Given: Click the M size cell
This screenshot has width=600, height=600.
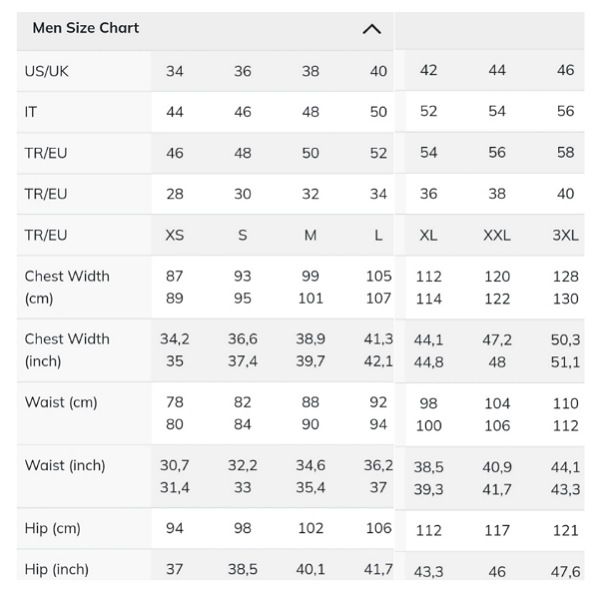Looking at the screenshot, I should pyautogui.click(x=310, y=235).
